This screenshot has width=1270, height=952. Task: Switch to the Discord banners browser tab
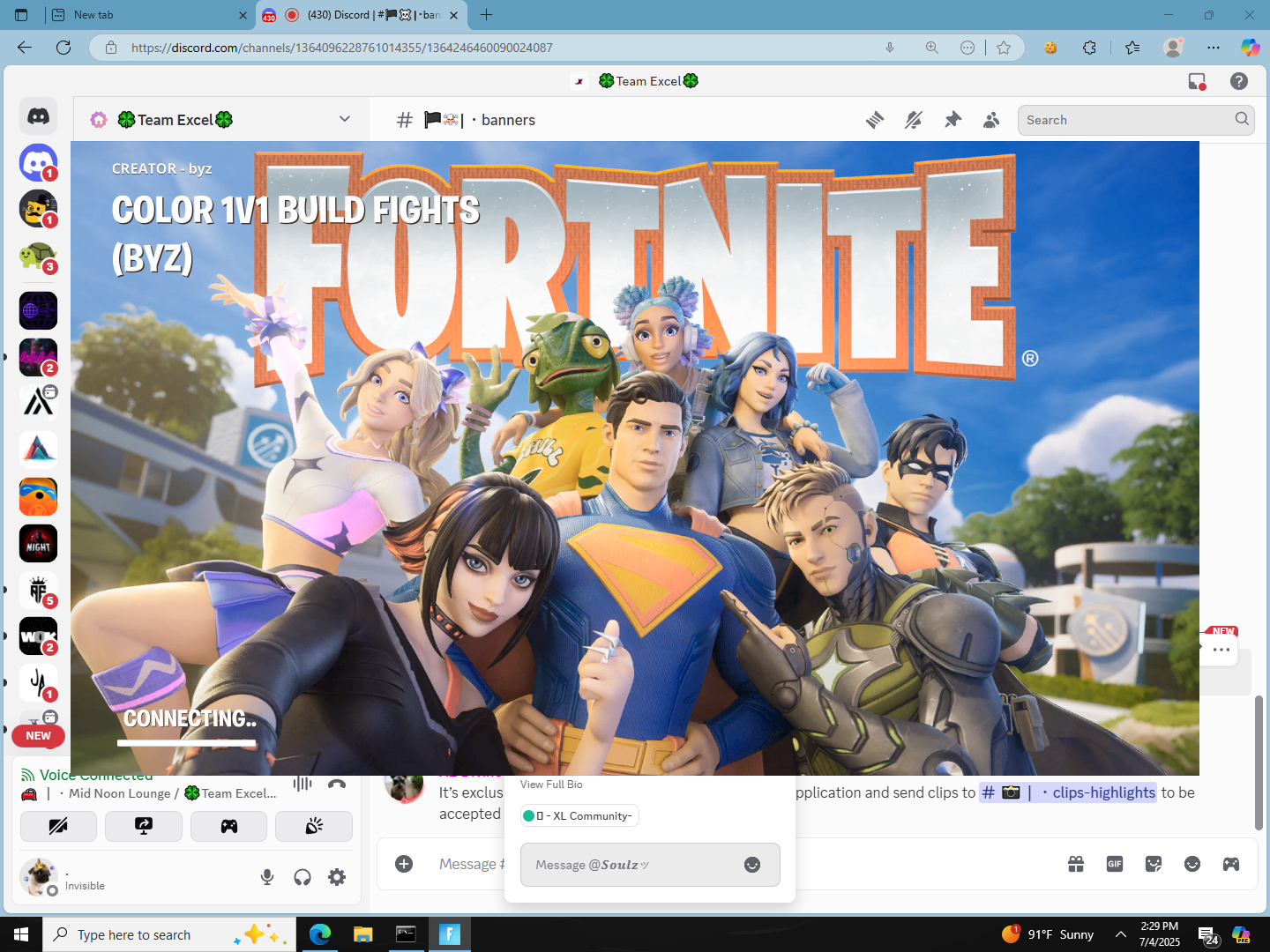click(x=362, y=15)
